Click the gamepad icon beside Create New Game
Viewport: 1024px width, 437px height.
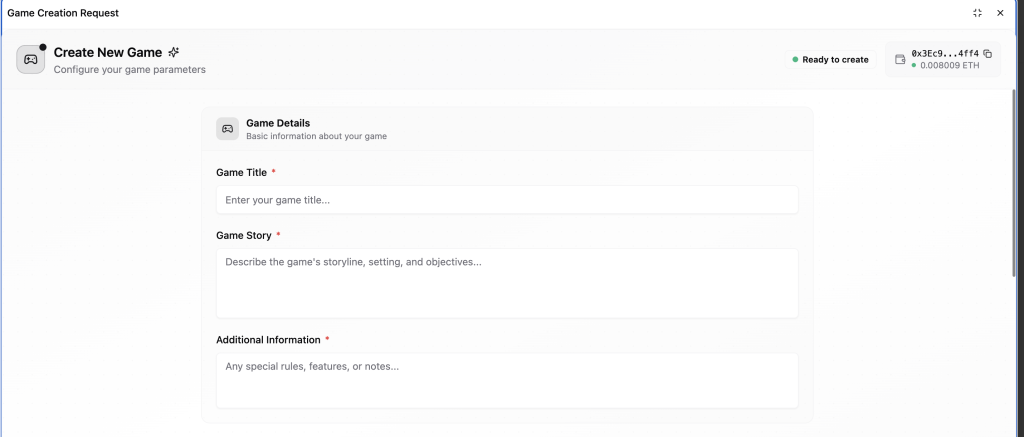(x=31, y=60)
